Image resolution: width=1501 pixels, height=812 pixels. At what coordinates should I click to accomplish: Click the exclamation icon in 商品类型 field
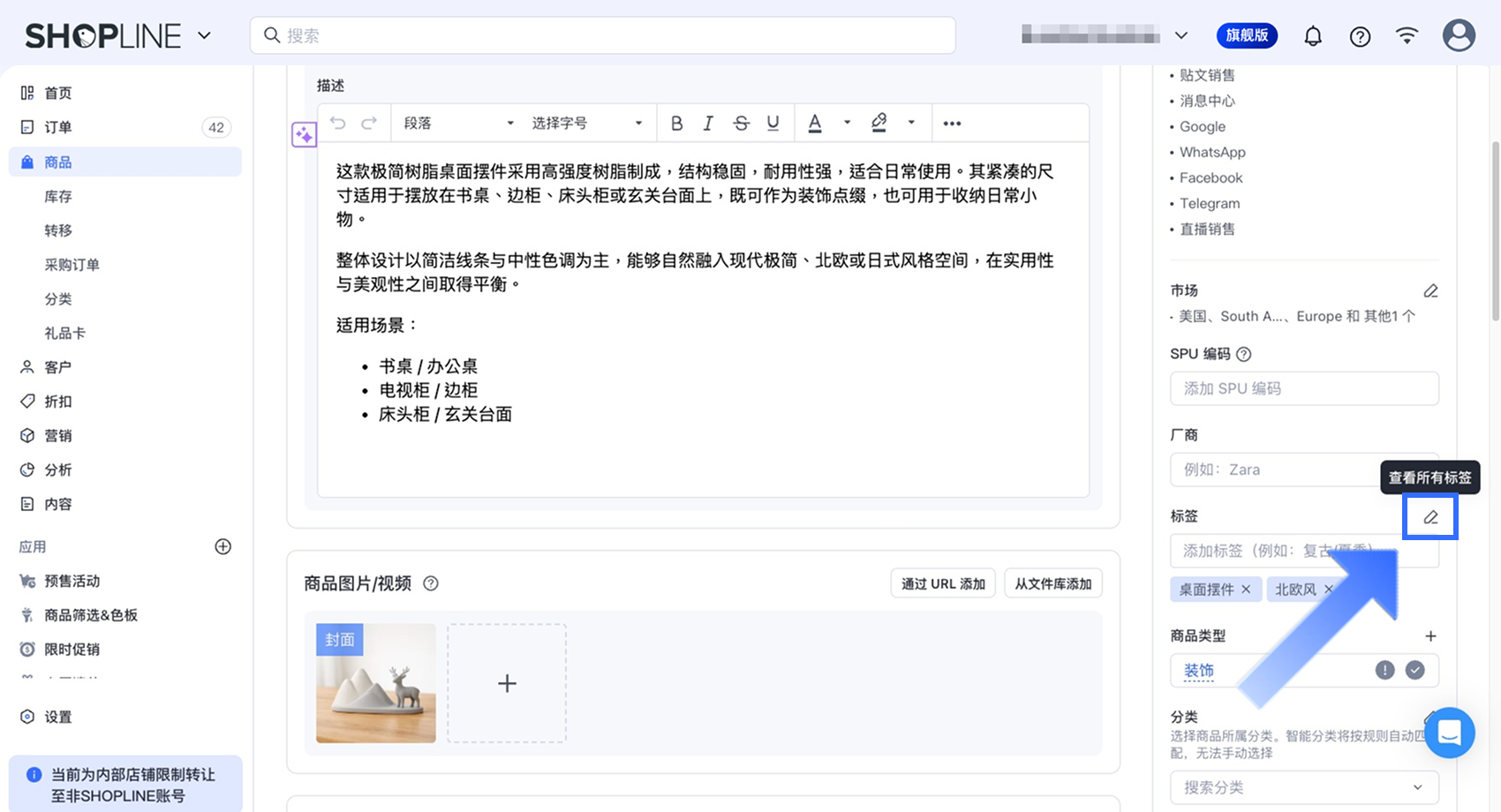[1384, 670]
